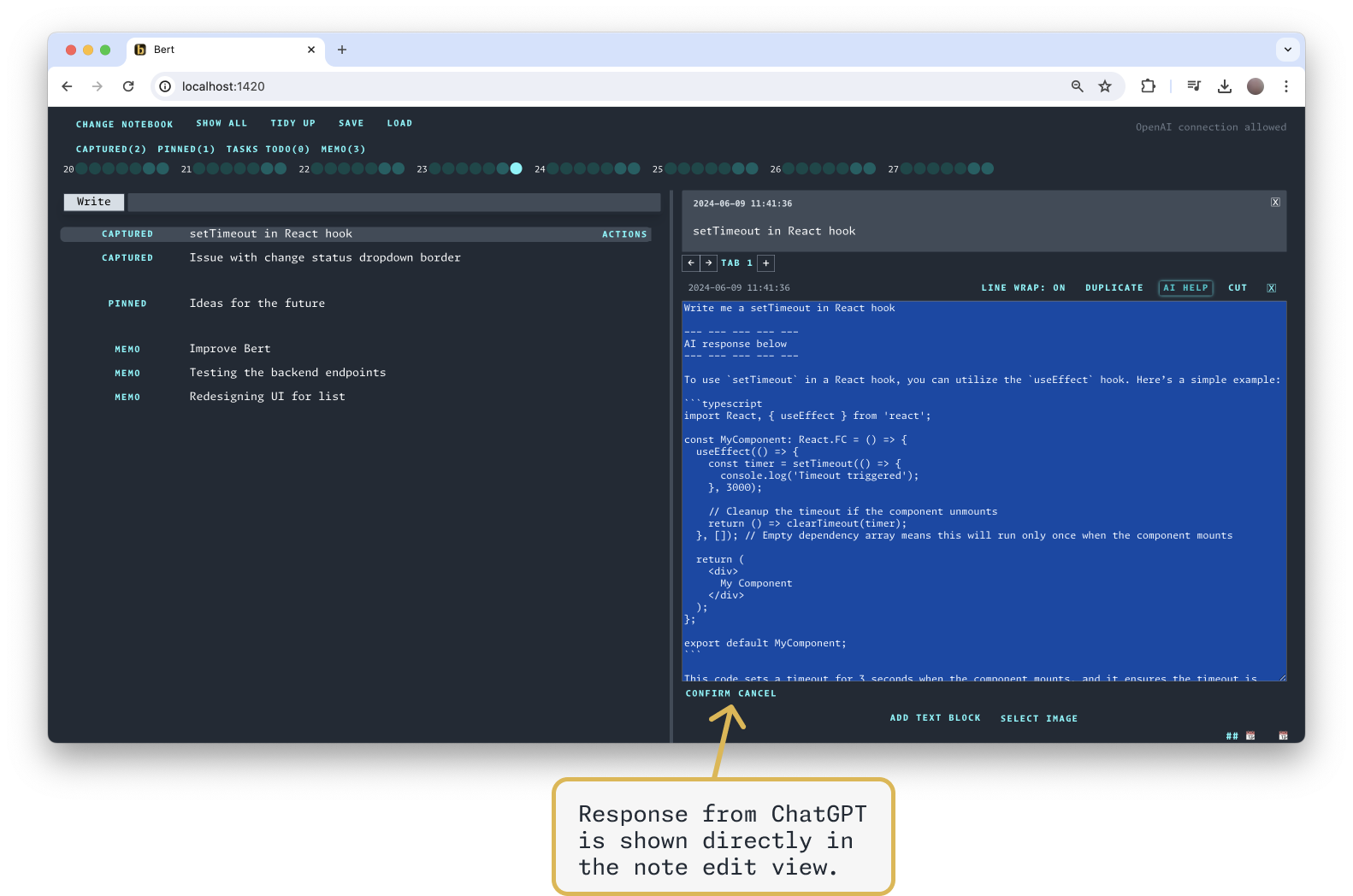Click week number 20 label

point(68,169)
